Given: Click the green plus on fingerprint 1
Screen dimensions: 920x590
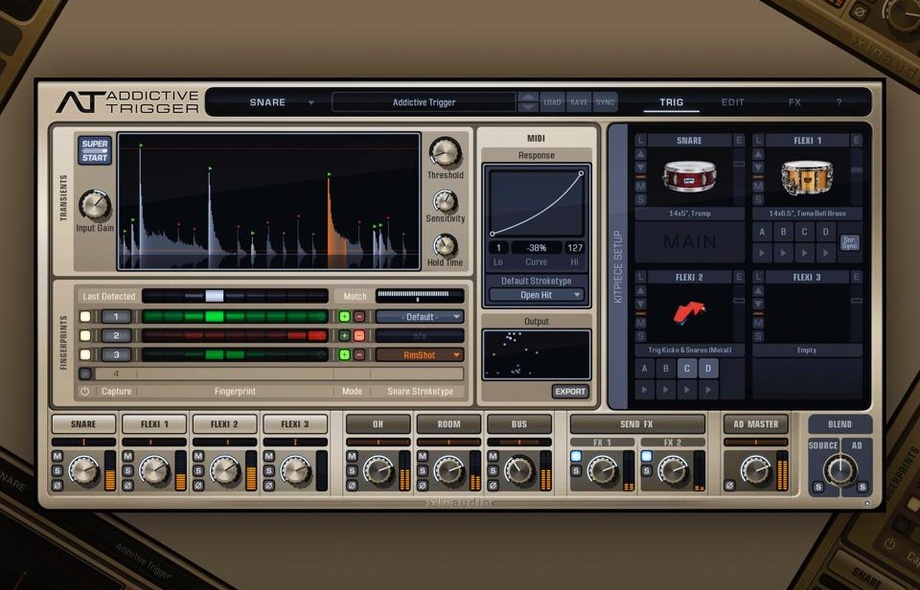Looking at the screenshot, I should [x=345, y=317].
